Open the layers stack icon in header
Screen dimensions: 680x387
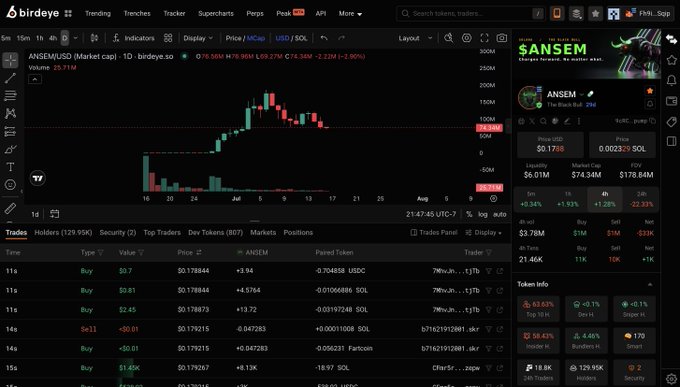point(576,13)
